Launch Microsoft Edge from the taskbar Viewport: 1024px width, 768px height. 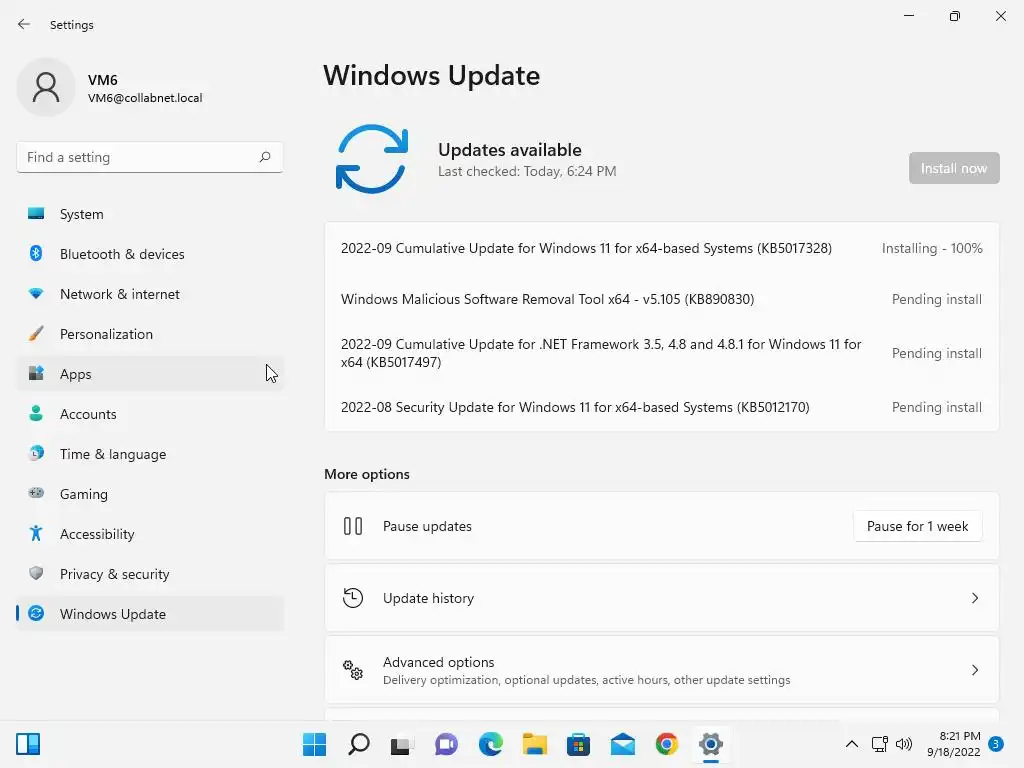click(490, 744)
